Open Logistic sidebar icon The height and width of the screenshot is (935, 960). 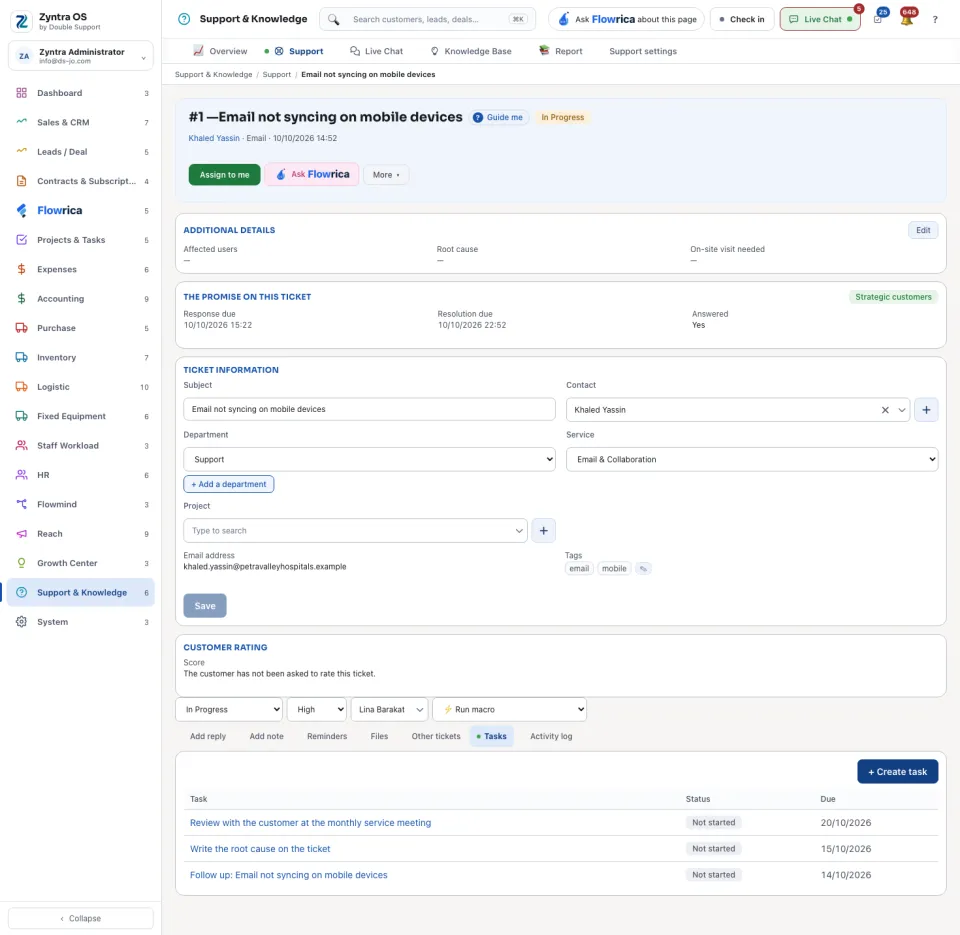21,387
